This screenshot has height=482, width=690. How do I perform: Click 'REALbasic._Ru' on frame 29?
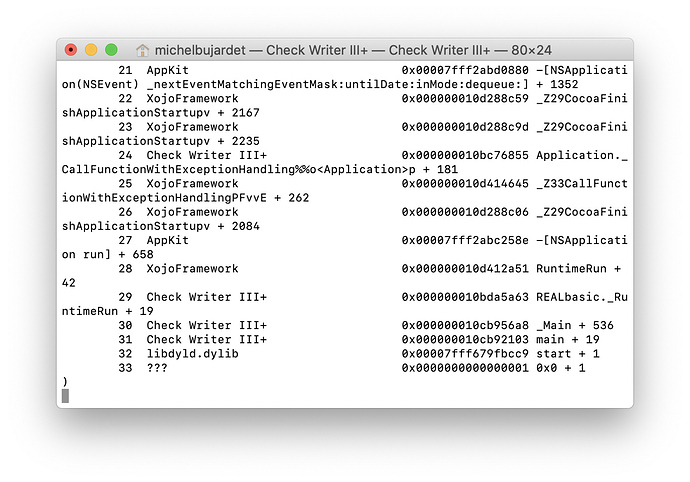click(582, 297)
